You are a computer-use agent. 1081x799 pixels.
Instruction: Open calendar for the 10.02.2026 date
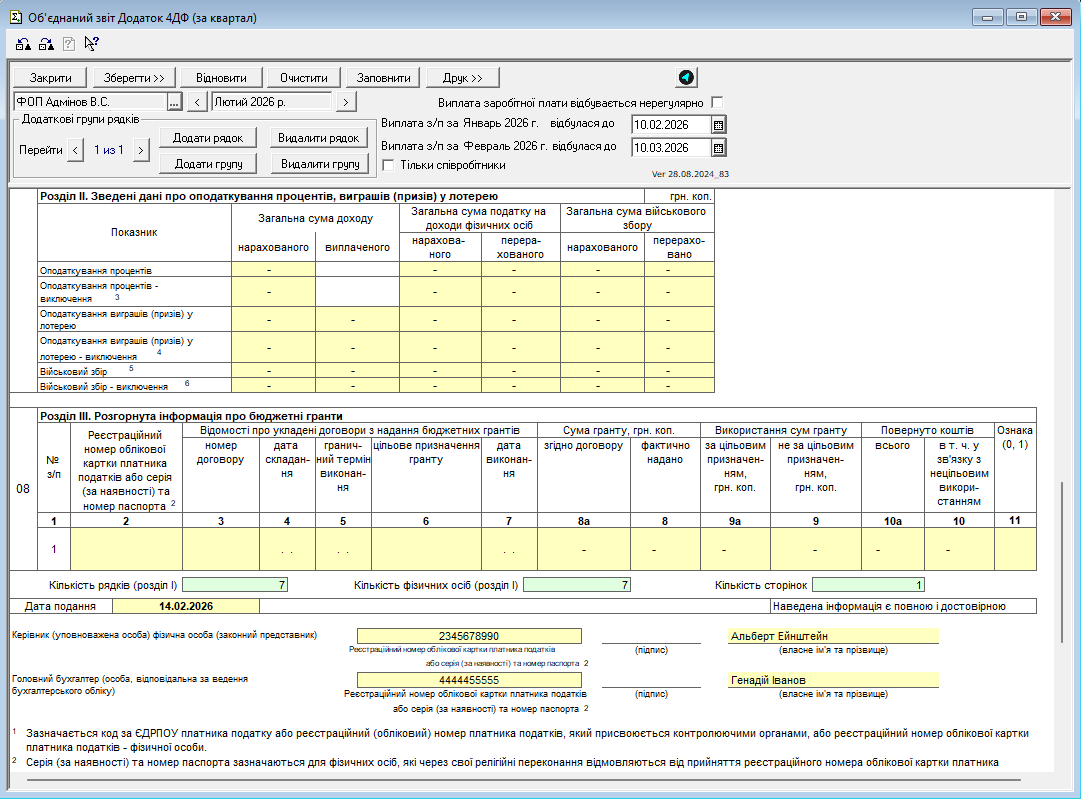point(718,125)
